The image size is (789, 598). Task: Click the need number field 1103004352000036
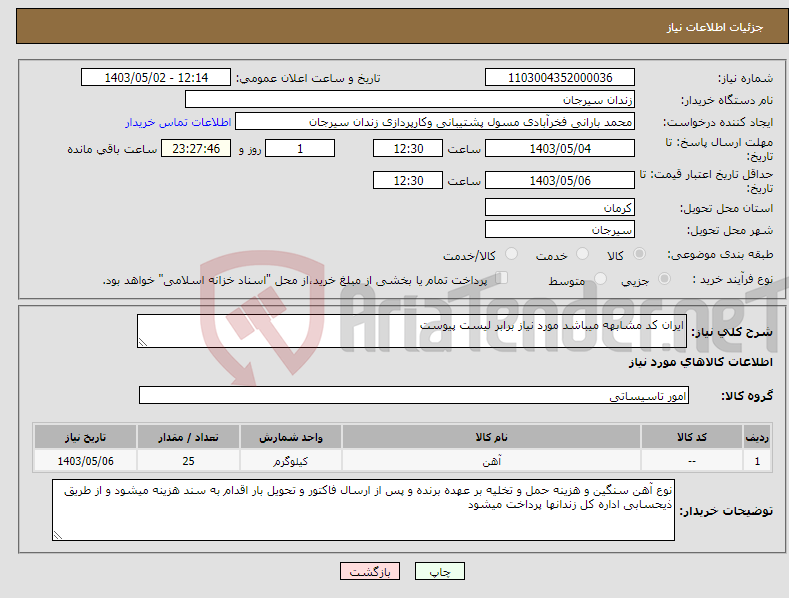[560, 78]
